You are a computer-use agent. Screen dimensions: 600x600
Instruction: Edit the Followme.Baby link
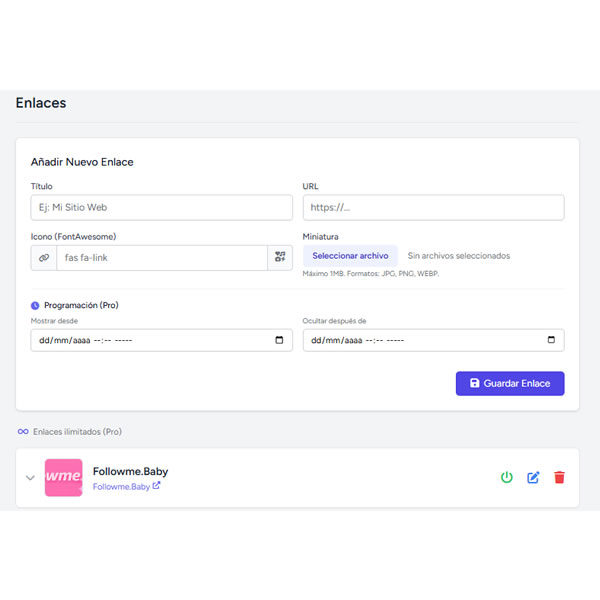[x=533, y=477]
